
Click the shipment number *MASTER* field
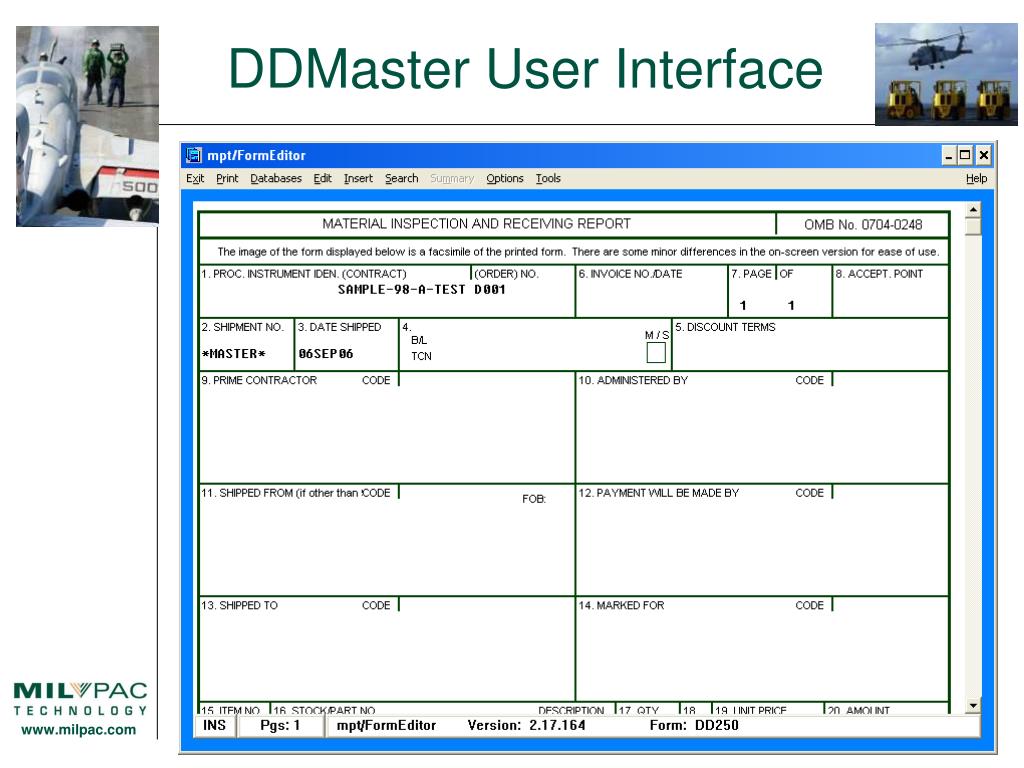click(234, 354)
